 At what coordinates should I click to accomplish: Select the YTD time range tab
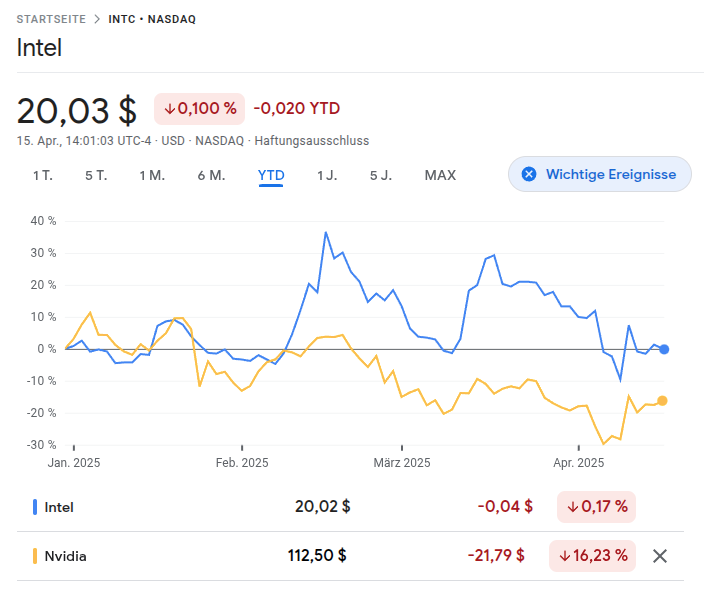(271, 175)
